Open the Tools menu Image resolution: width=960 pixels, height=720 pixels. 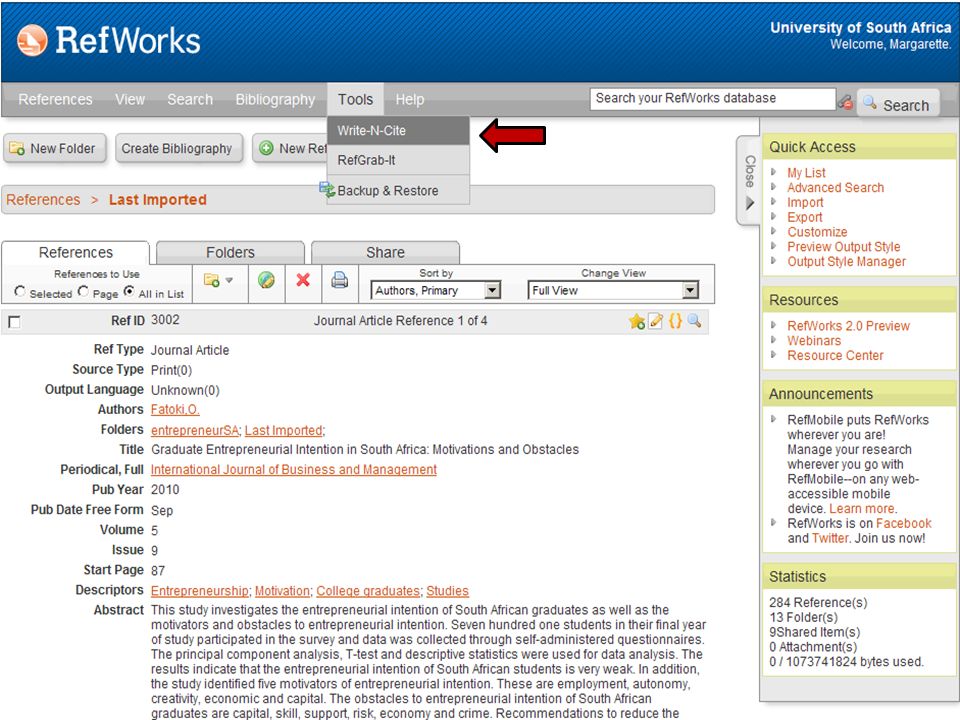[x=355, y=99]
